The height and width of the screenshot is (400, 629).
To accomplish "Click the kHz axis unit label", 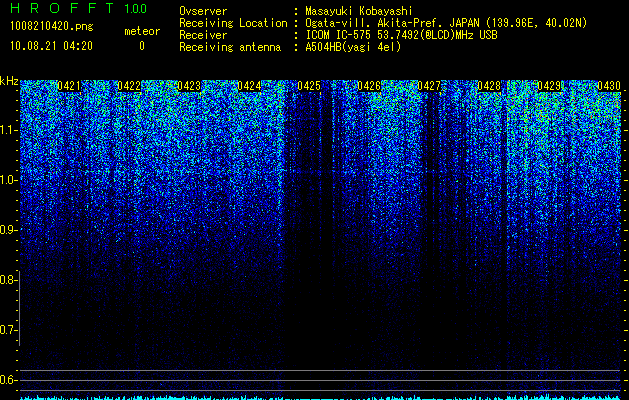I will (x=9, y=81).
